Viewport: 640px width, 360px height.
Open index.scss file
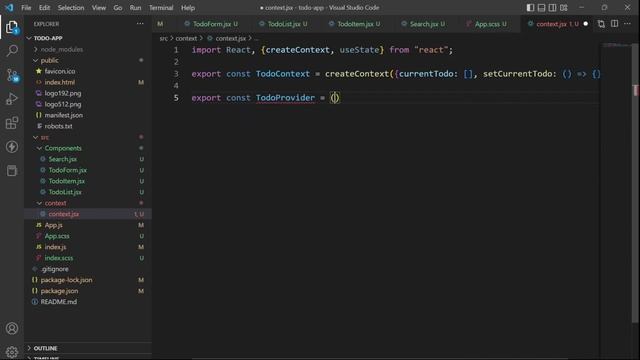point(59,258)
